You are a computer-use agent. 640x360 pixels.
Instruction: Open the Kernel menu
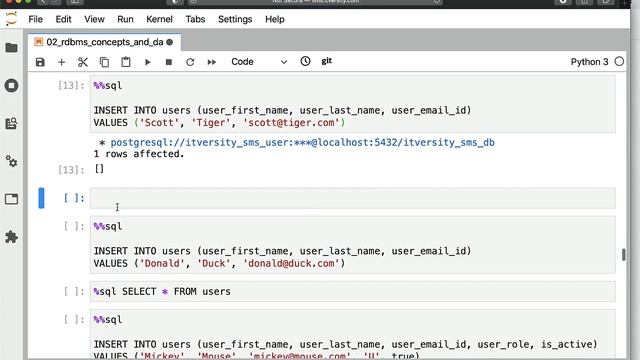[x=159, y=19]
